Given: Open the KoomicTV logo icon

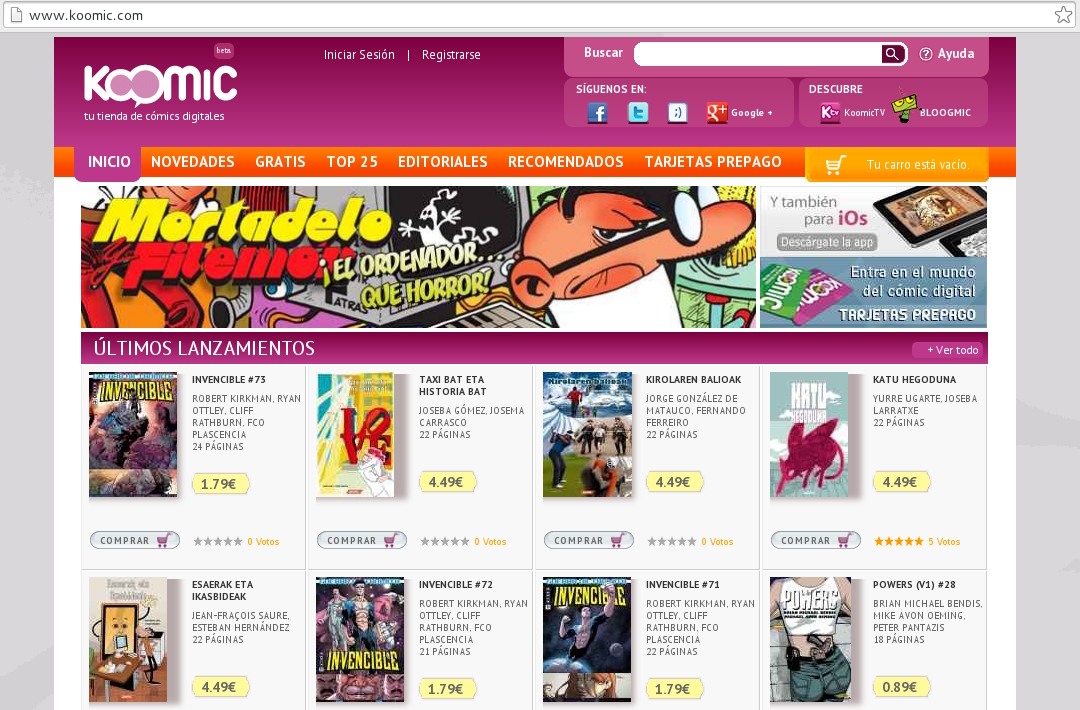Looking at the screenshot, I should [x=830, y=112].
